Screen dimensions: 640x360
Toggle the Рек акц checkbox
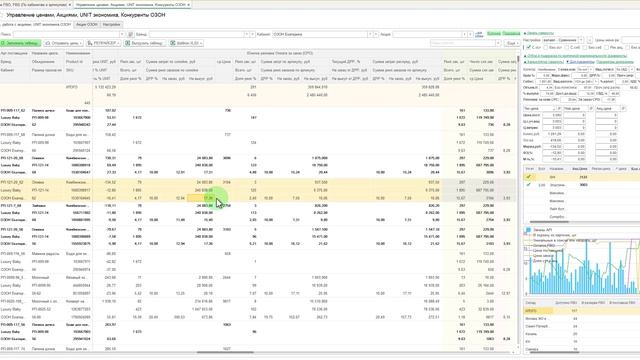[606, 48]
